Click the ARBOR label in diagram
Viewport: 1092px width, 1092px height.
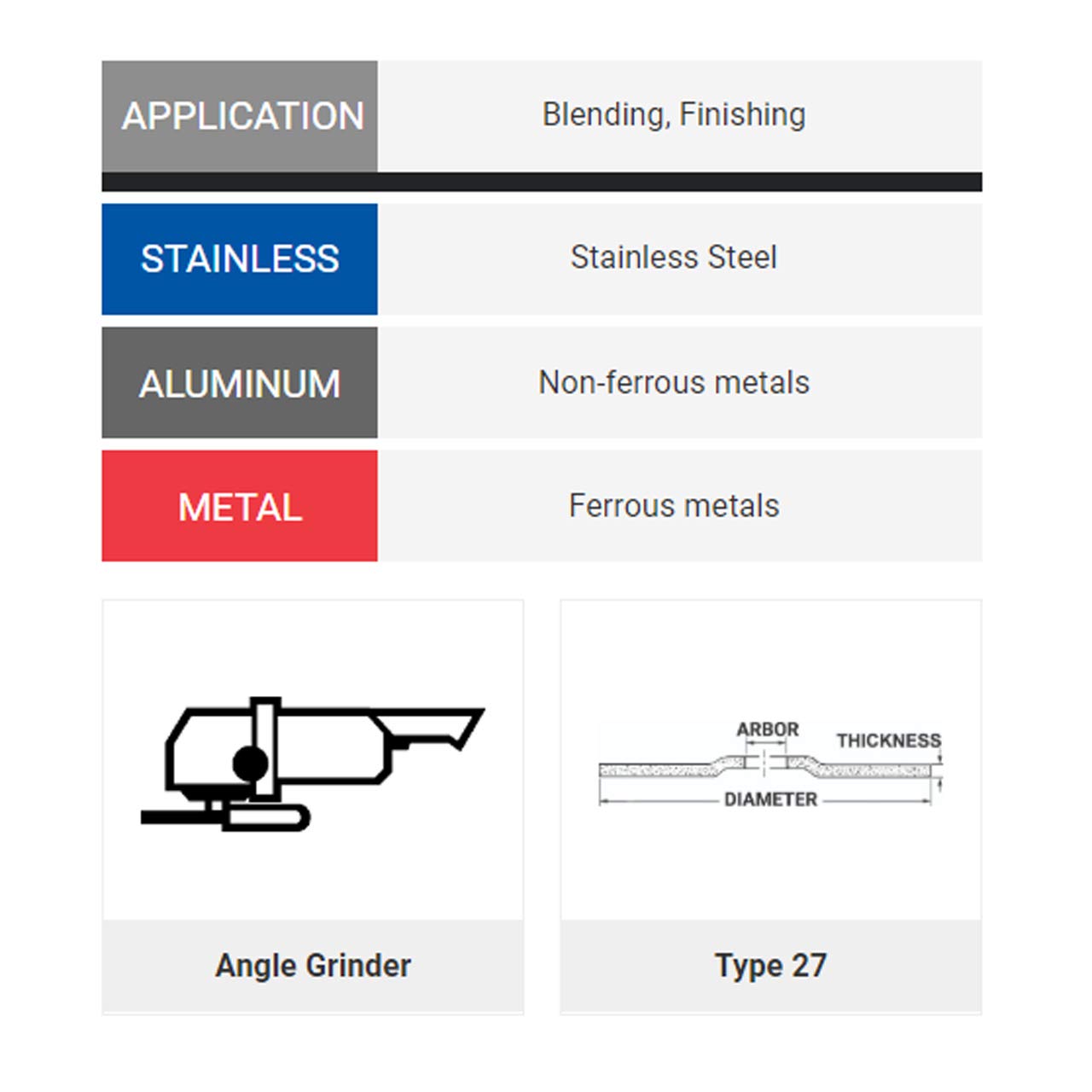click(768, 729)
